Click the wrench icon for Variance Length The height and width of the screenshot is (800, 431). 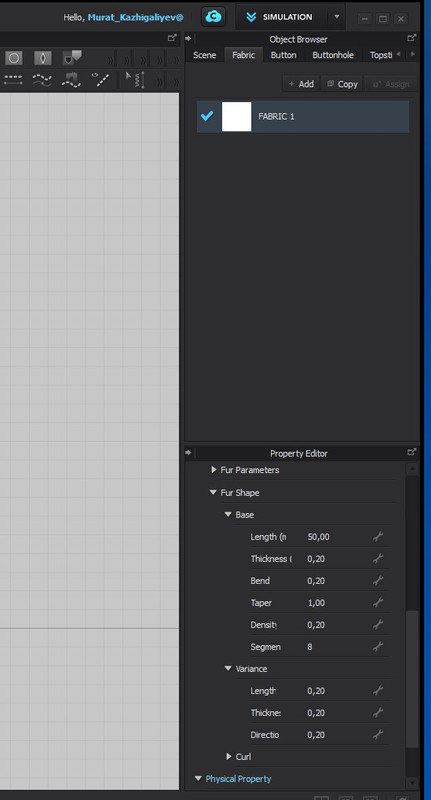(x=378, y=690)
